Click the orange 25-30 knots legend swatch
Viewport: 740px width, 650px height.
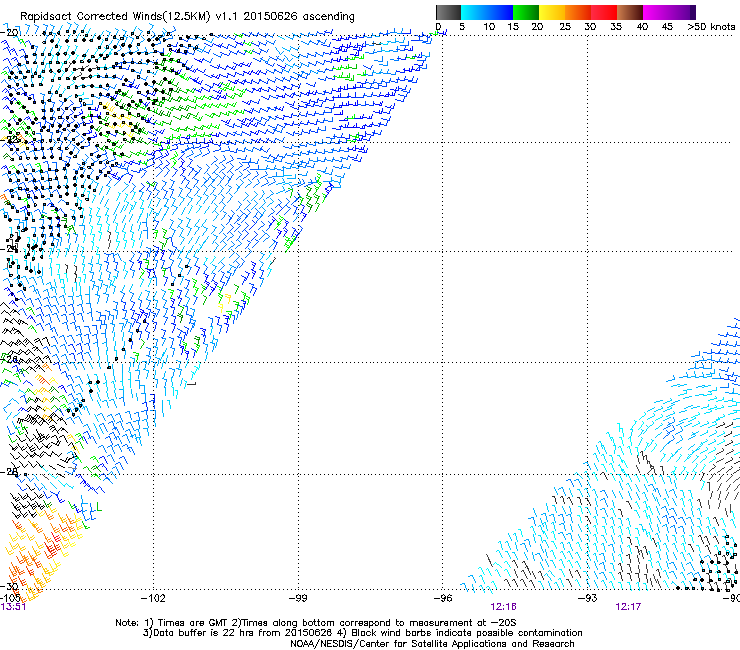click(x=578, y=12)
